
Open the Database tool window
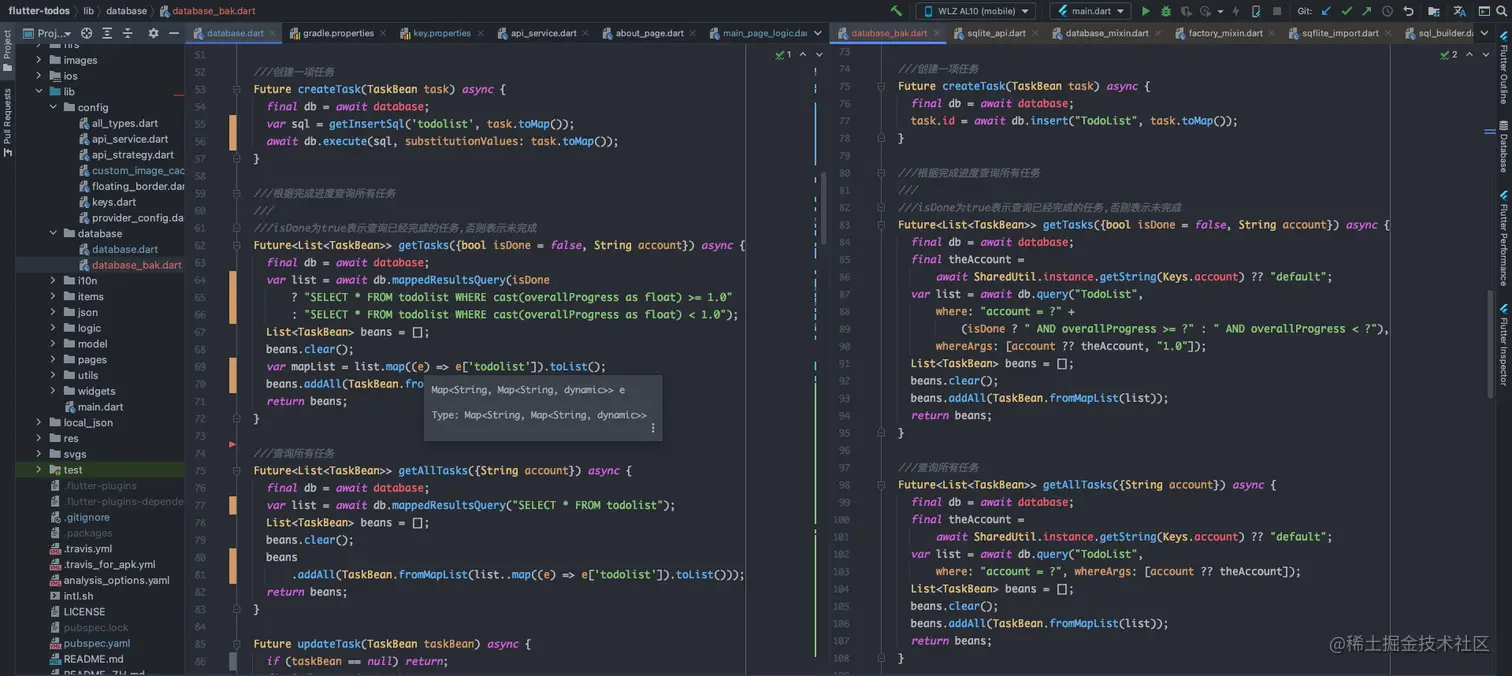tap(1503, 147)
